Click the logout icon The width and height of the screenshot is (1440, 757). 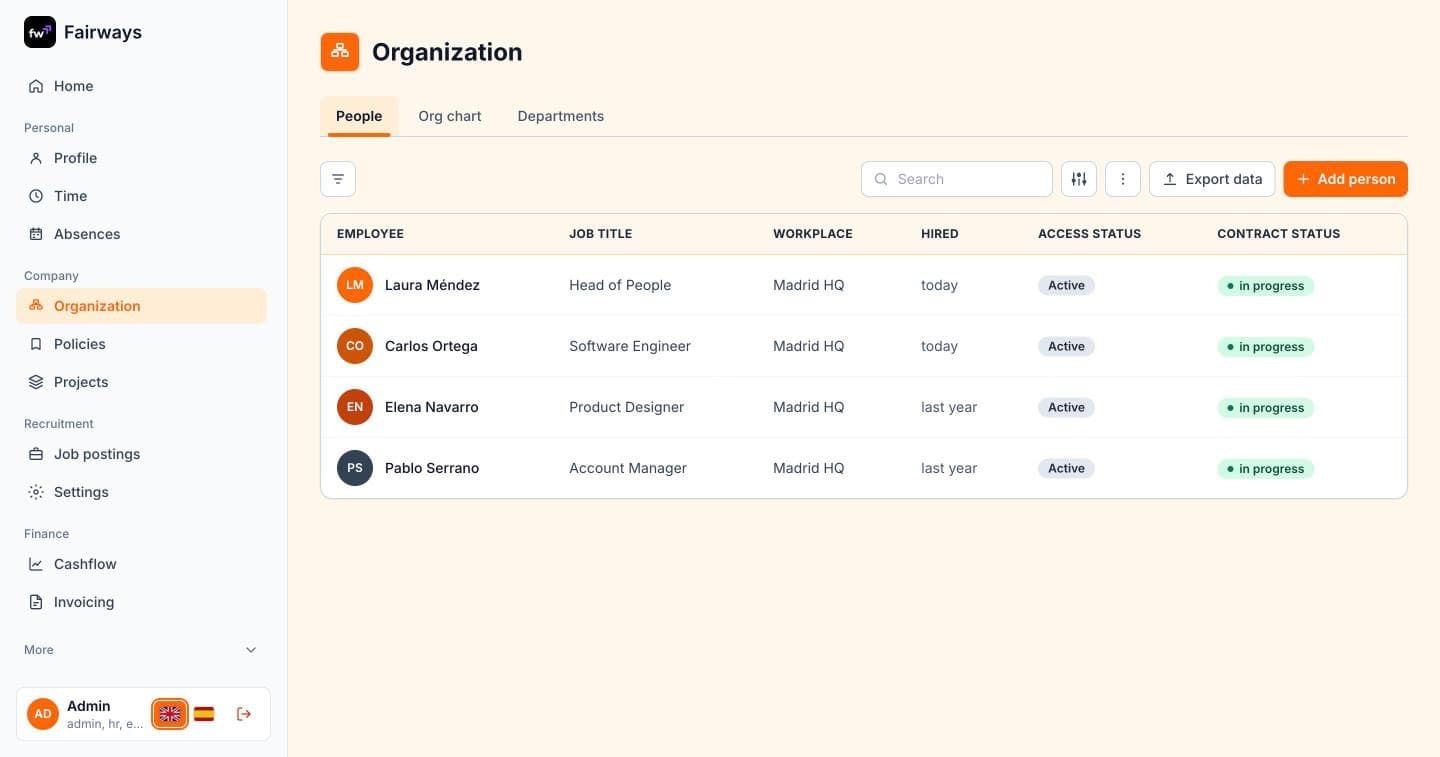point(244,714)
